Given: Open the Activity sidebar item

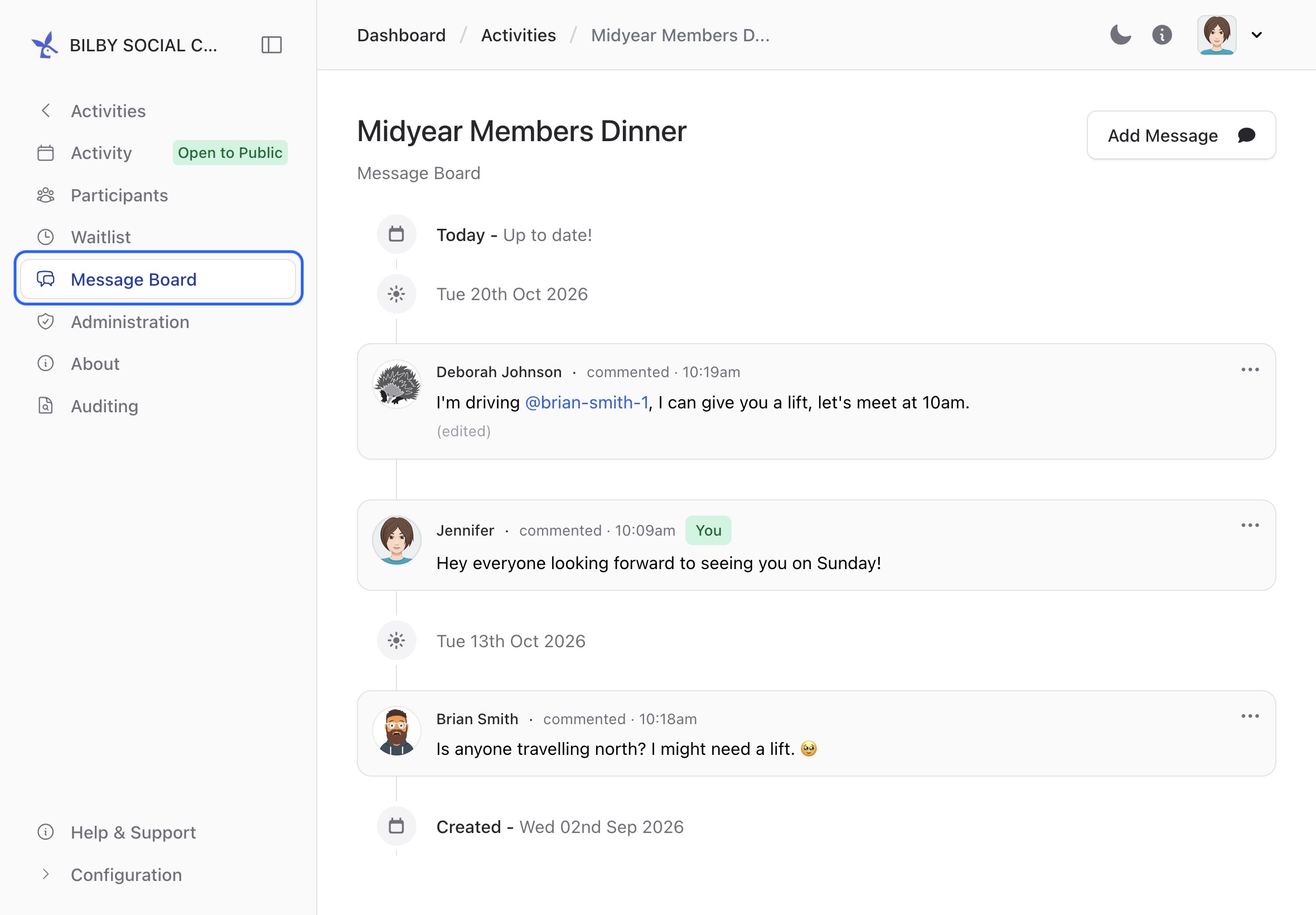Looking at the screenshot, I should click(101, 153).
